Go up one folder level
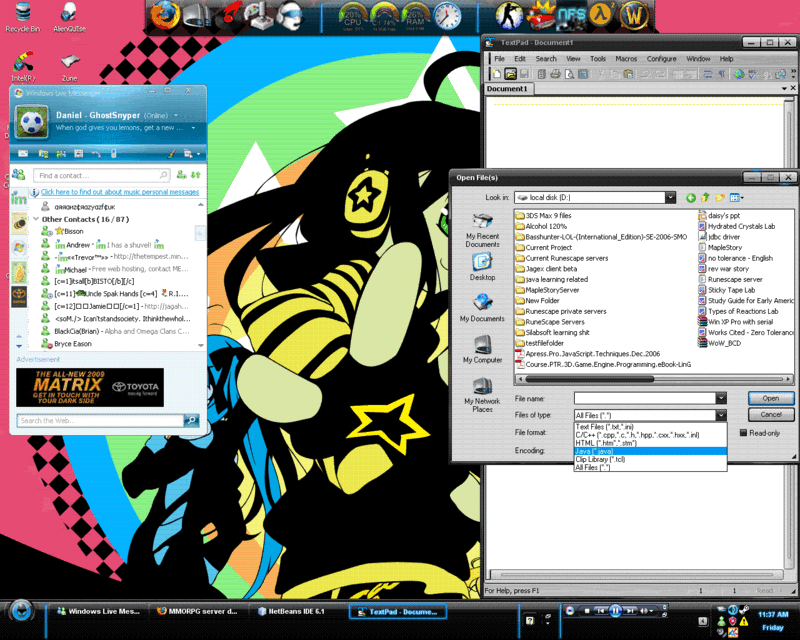The width and height of the screenshot is (800, 640). point(706,198)
